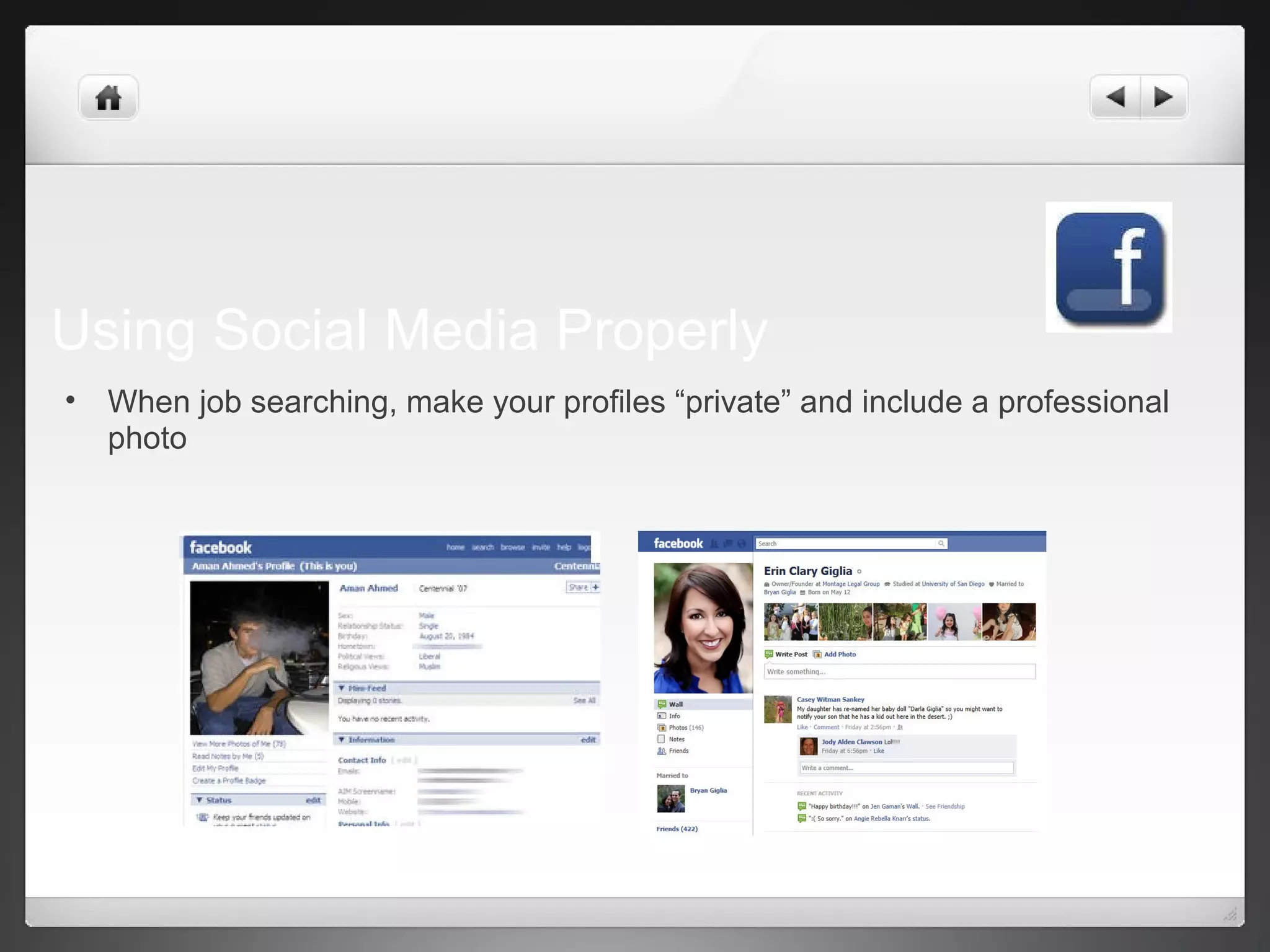Click 'View More Photos of Me (78)'

click(239, 744)
